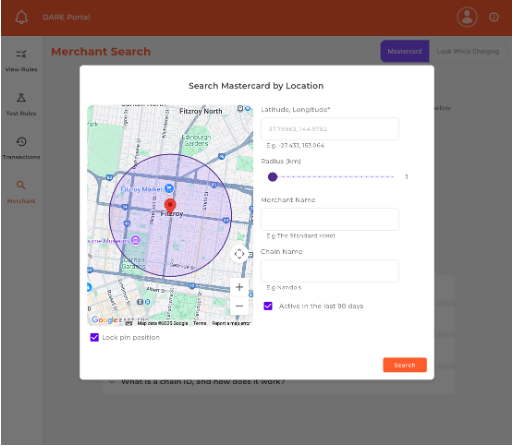The image size is (512, 446).
Task: Click the Edinburgh Gardens map label
Action: (x=196, y=140)
